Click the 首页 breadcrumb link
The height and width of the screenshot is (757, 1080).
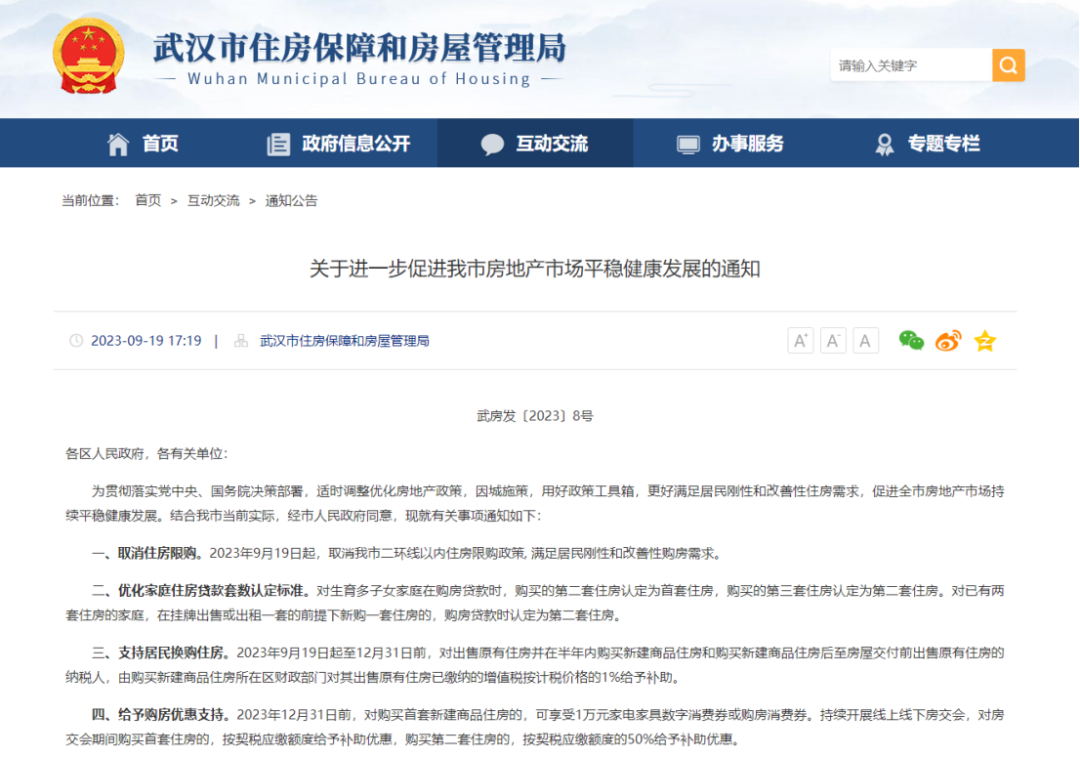[148, 200]
